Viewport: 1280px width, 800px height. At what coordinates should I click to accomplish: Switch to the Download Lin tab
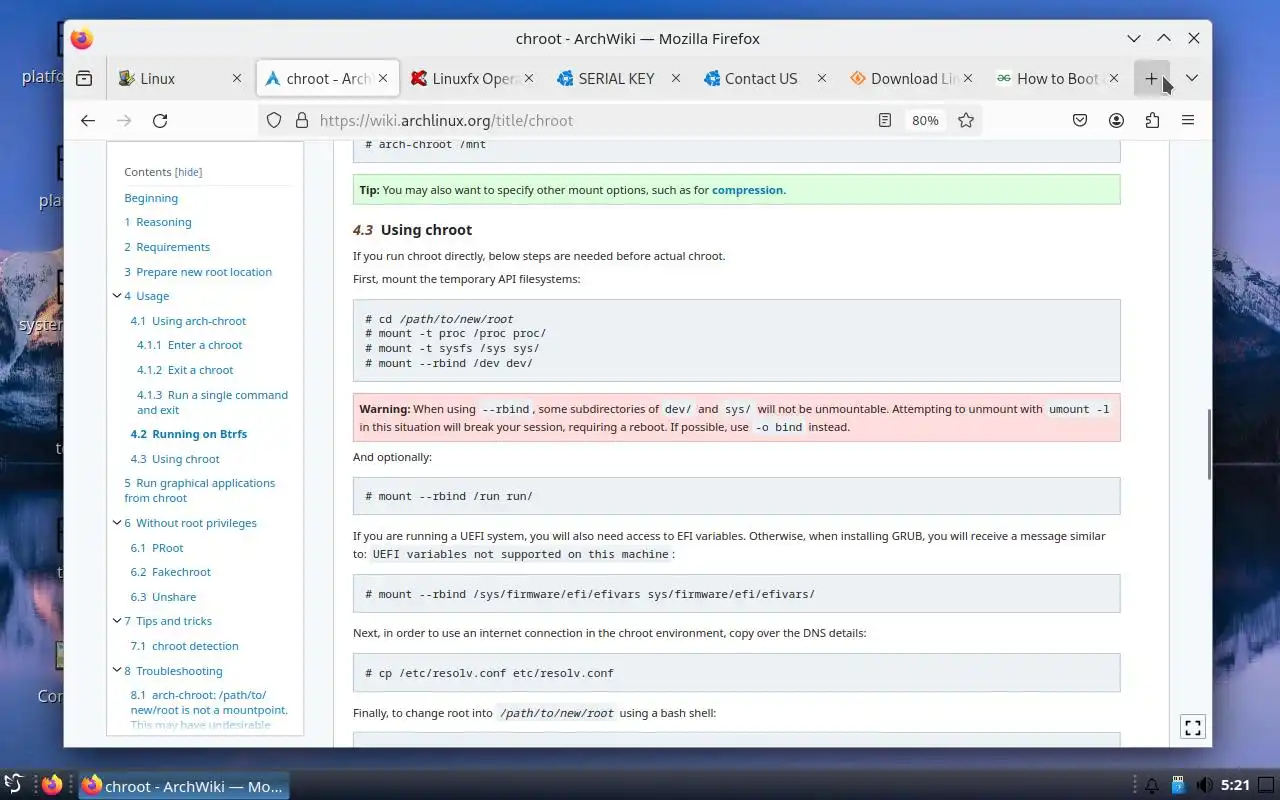pos(912,78)
